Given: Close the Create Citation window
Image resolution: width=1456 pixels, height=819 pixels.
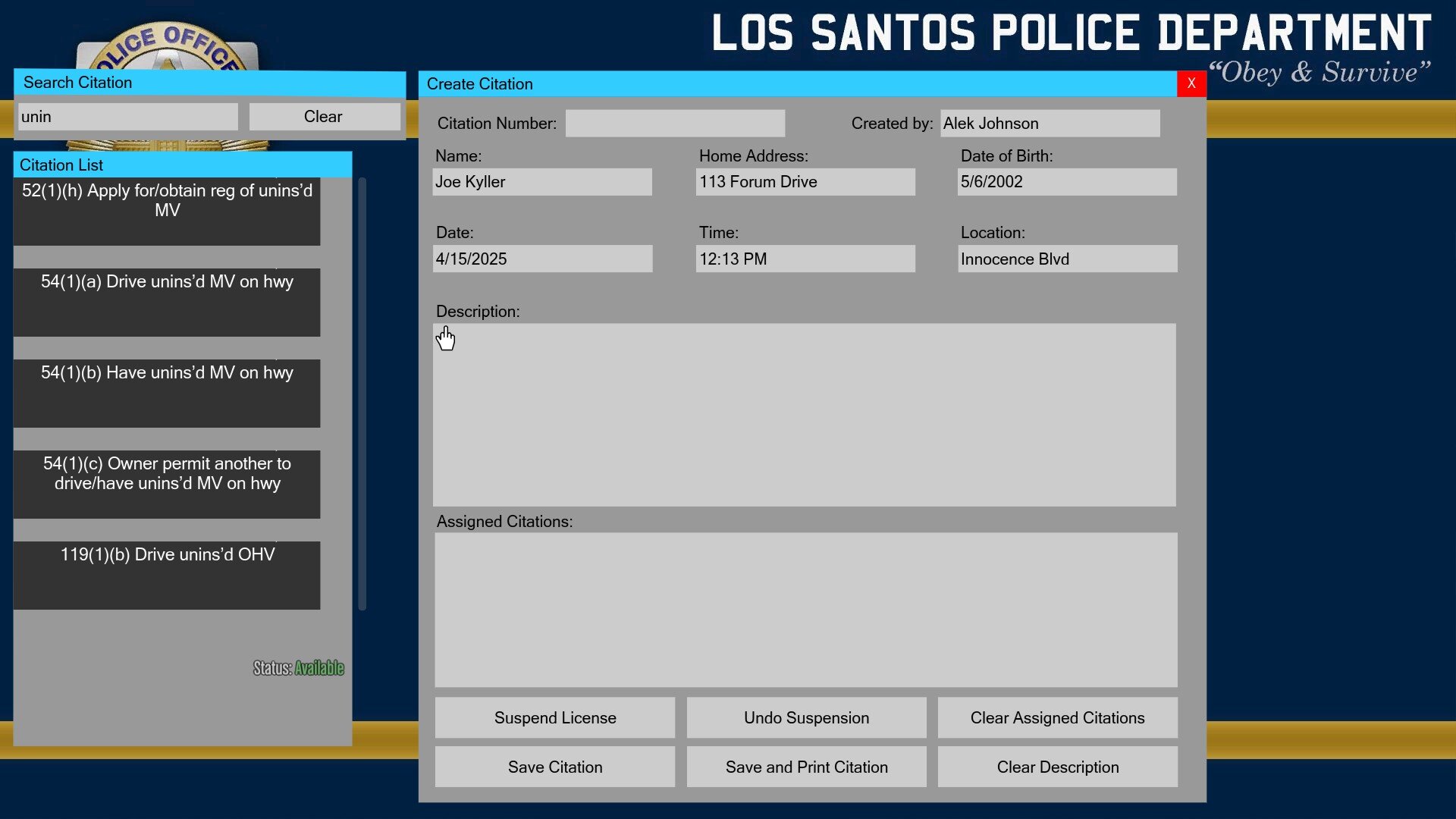Looking at the screenshot, I should 1191,83.
